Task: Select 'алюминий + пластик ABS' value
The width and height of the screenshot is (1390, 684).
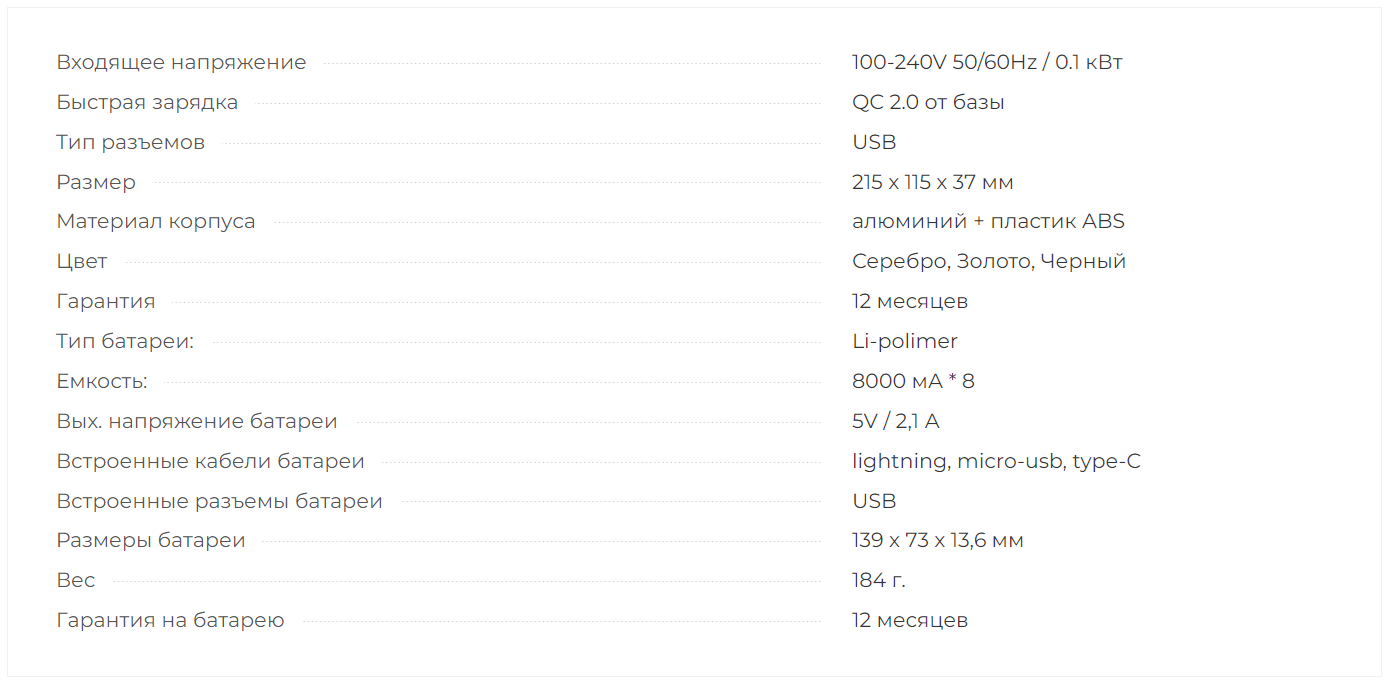Action: (x=988, y=221)
